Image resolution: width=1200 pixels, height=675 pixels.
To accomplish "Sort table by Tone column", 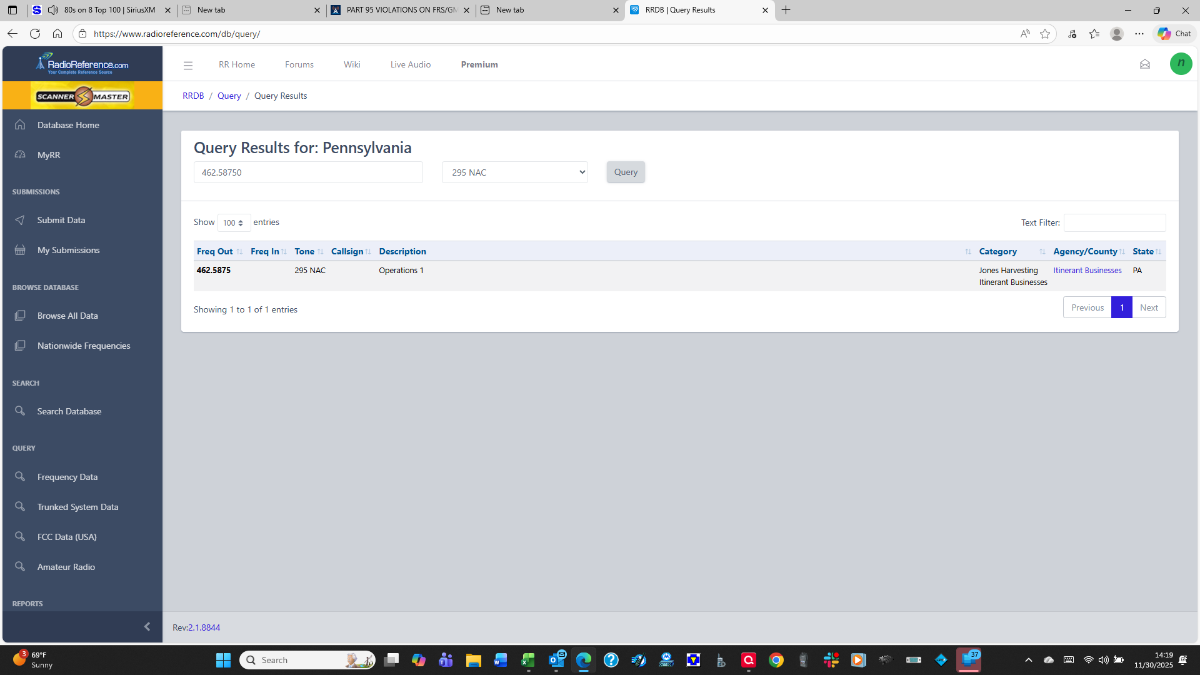I will point(304,251).
